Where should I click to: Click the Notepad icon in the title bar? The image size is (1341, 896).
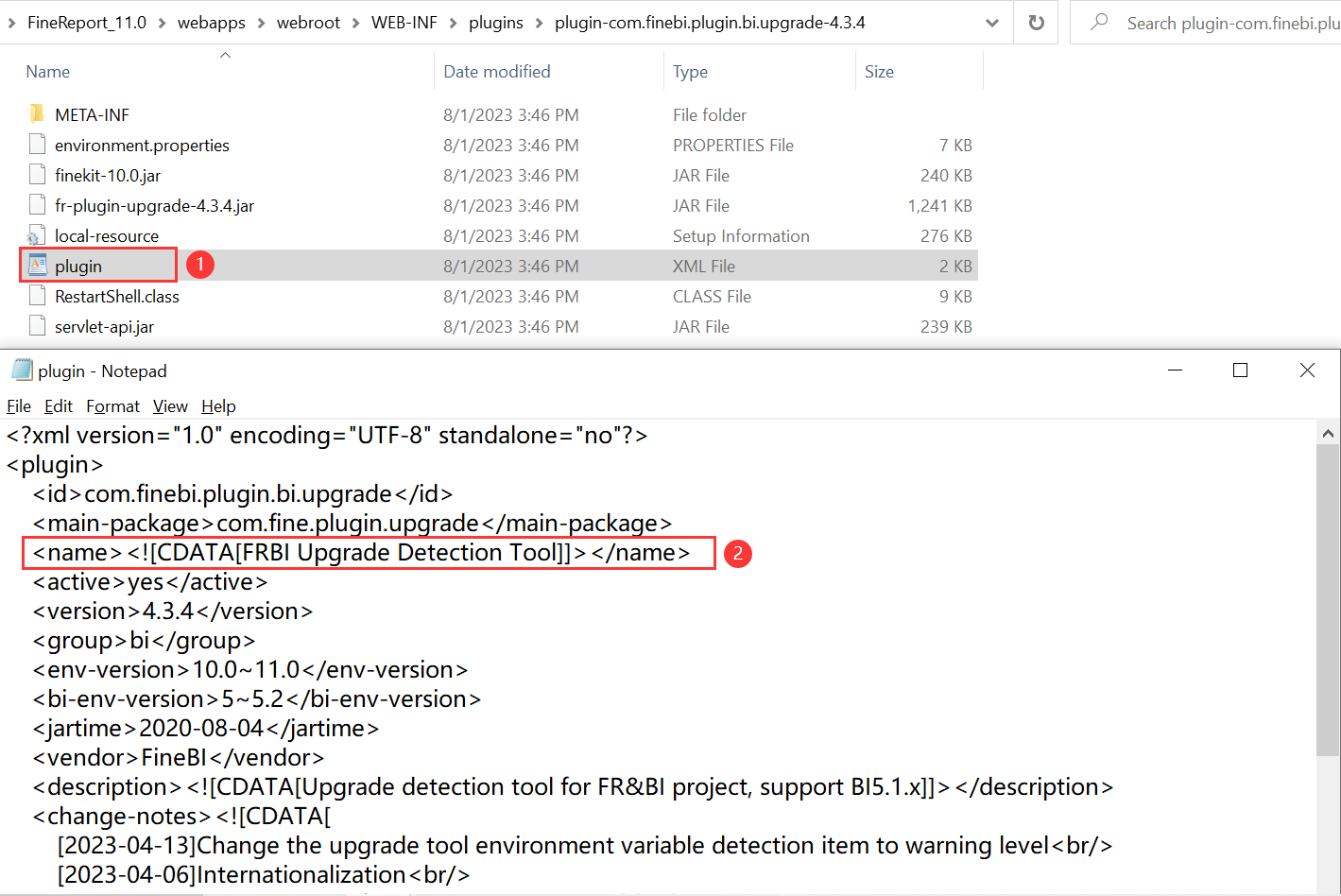tap(21, 370)
